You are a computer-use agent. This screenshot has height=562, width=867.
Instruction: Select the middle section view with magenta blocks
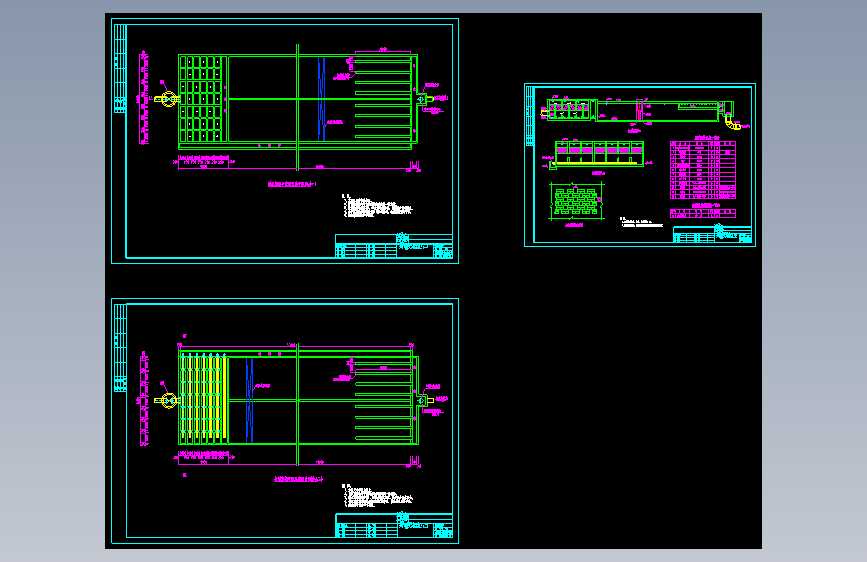pyautogui.click(x=599, y=154)
